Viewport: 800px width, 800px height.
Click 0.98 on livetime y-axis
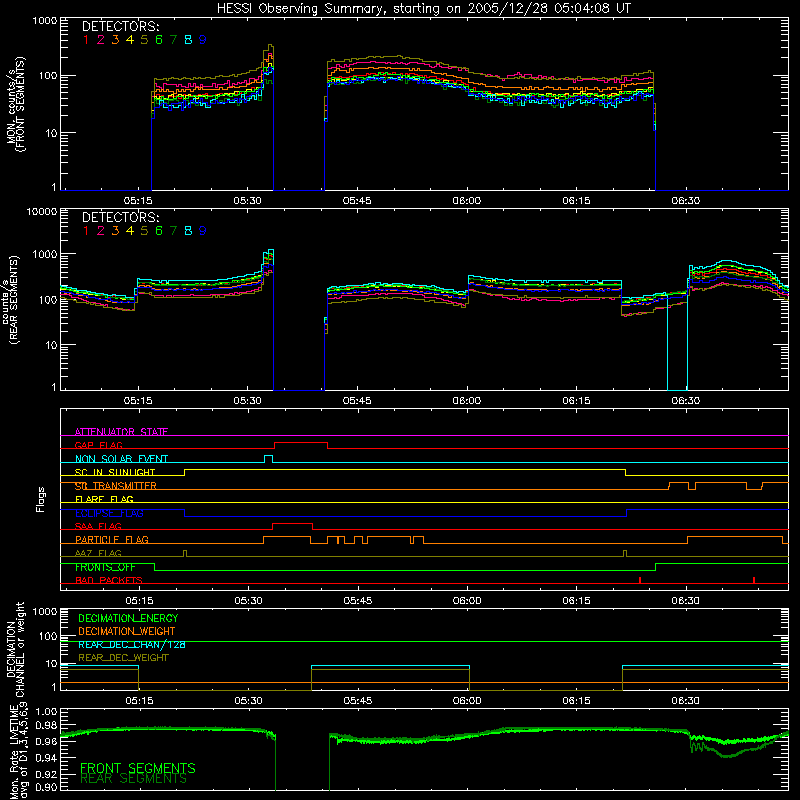pyautogui.click(x=45, y=726)
